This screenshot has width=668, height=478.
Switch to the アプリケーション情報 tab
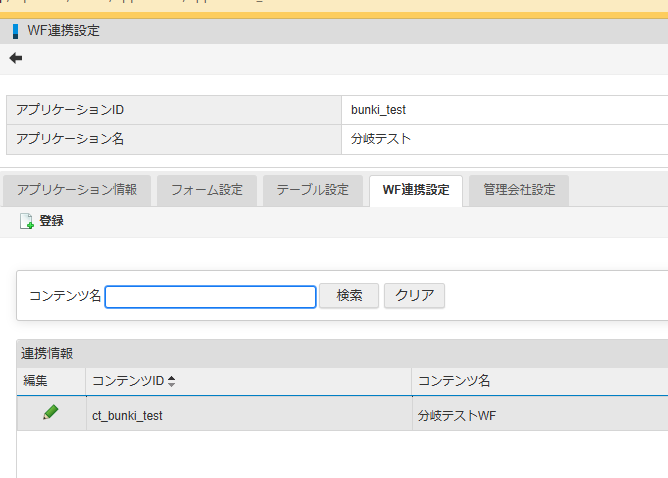click(x=77, y=190)
